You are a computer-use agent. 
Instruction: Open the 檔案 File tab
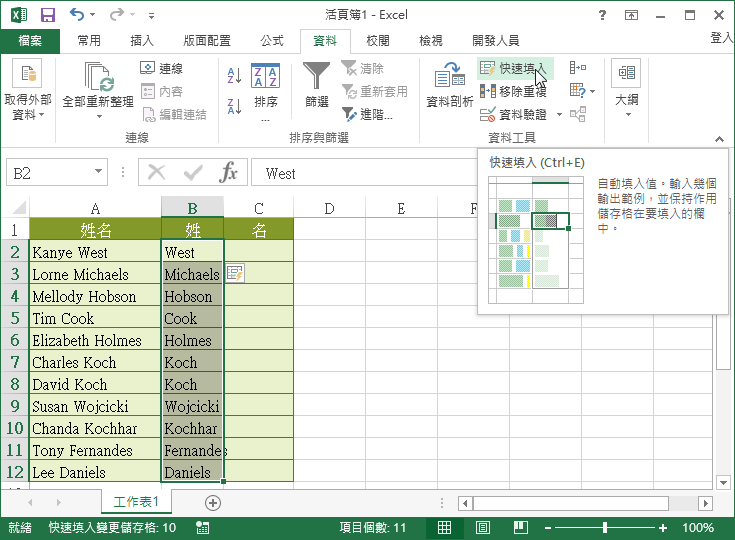pos(30,41)
